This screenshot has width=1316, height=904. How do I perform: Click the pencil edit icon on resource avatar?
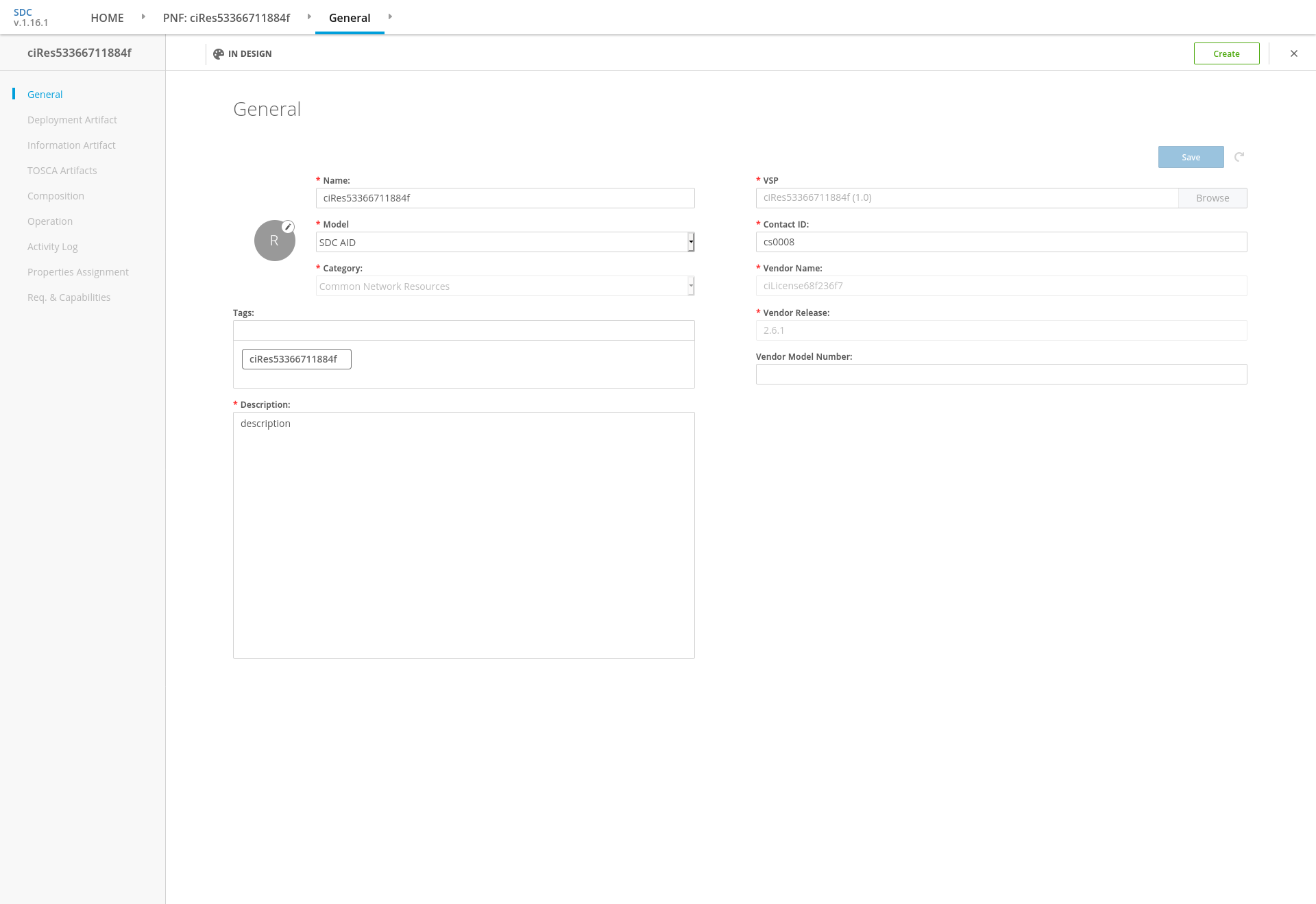[289, 227]
